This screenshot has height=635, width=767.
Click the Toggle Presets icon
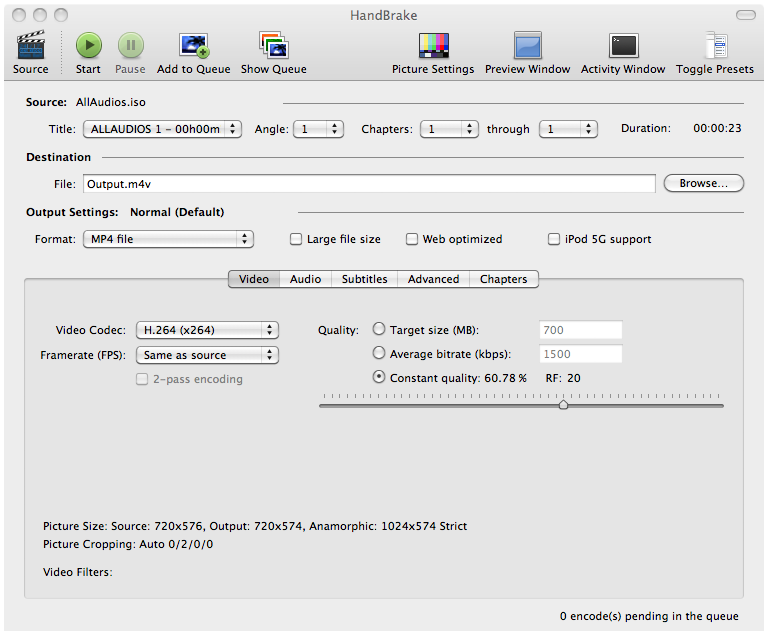click(716, 45)
